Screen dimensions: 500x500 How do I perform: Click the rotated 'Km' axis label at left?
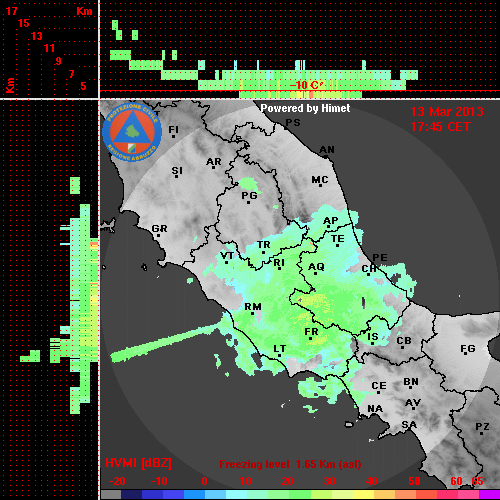10,85
